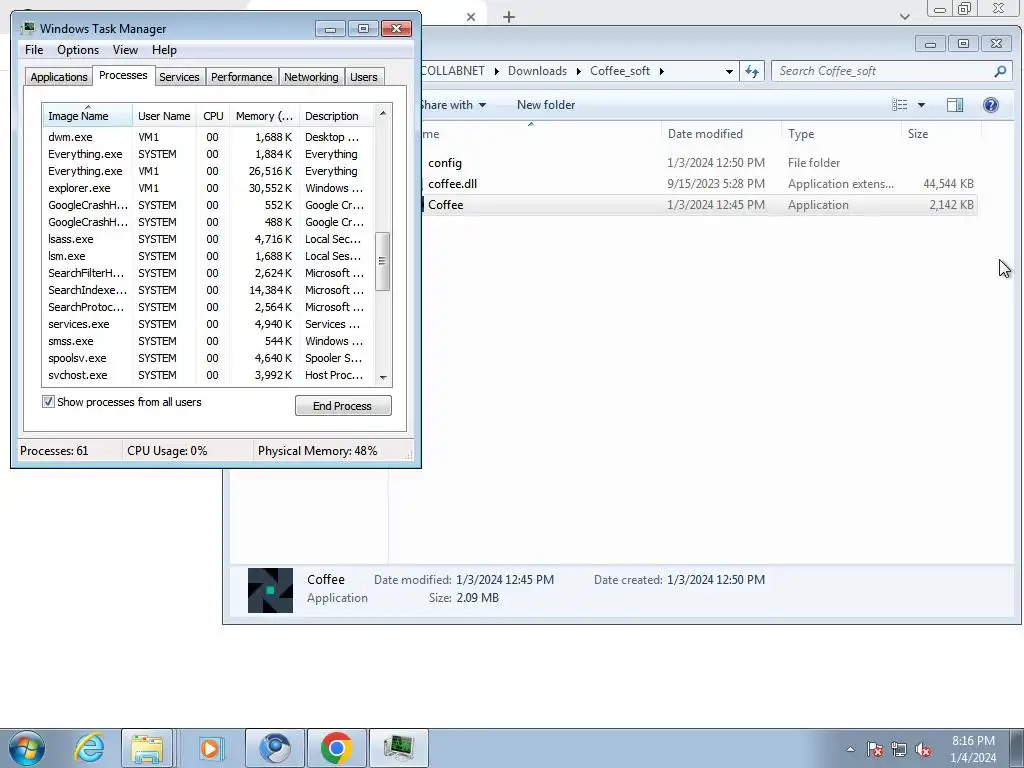Click process list scroll down arrow
The height and width of the screenshot is (768, 1024).
[x=383, y=377]
